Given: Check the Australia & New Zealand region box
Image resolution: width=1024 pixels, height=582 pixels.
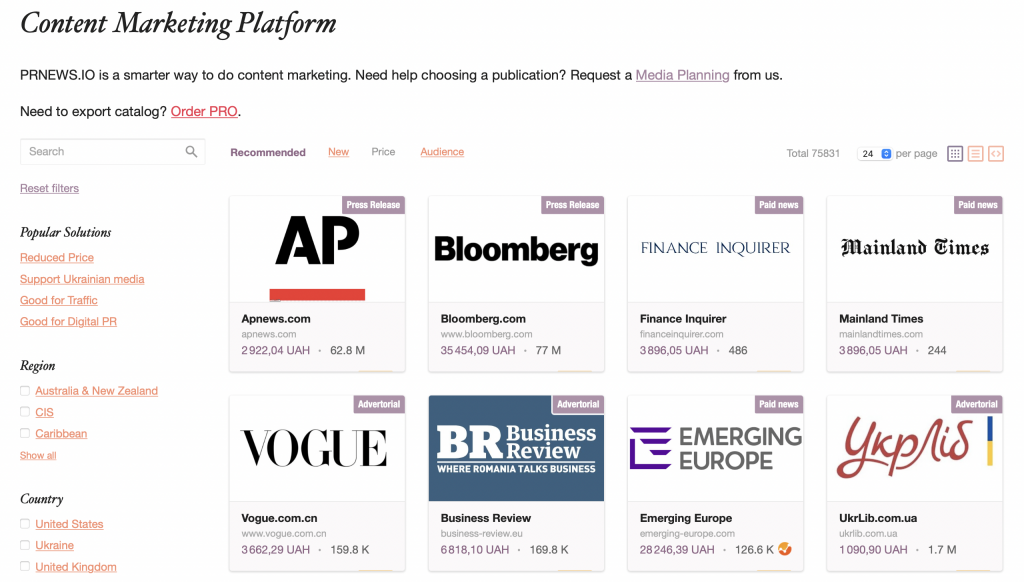Looking at the screenshot, I should [25, 391].
